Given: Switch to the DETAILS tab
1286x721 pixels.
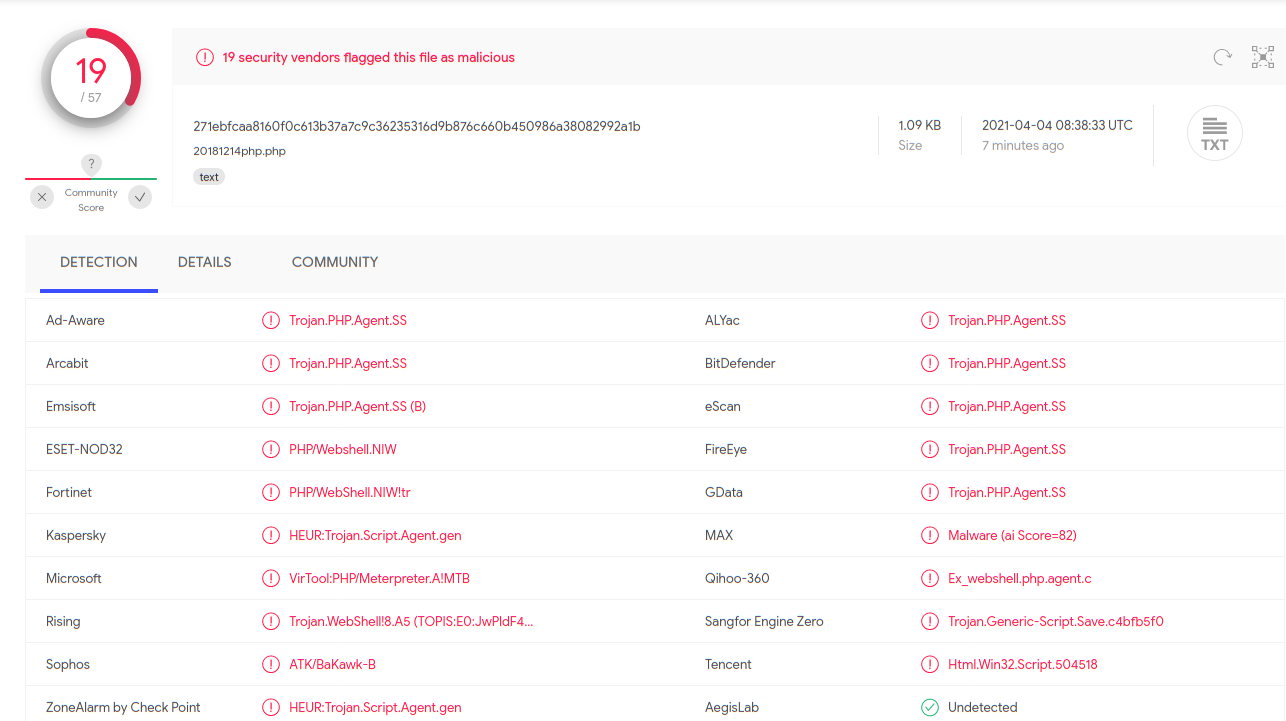Looking at the screenshot, I should coord(205,262).
